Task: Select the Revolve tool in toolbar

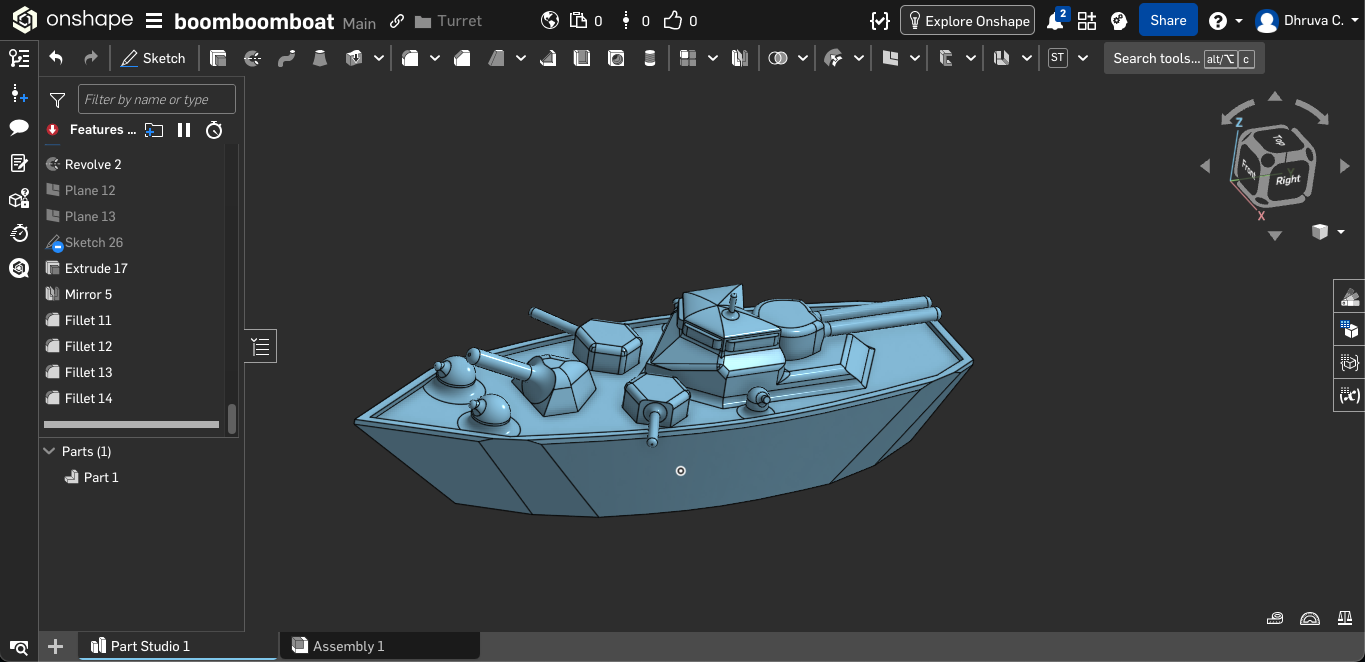Action: pos(252,59)
